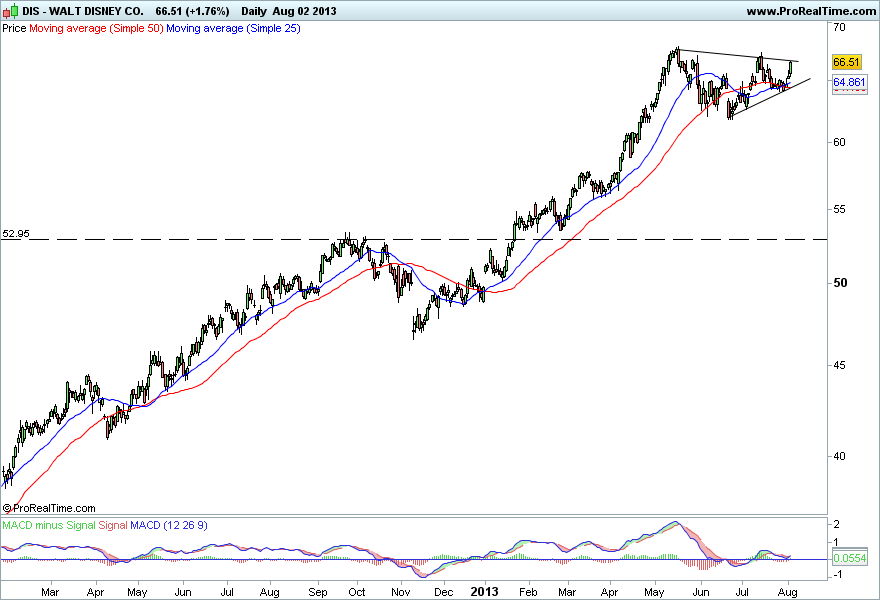This screenshot has height=600, width=880.
Task: Click the 52.95 support level label
Action: [x=16, y=233]
